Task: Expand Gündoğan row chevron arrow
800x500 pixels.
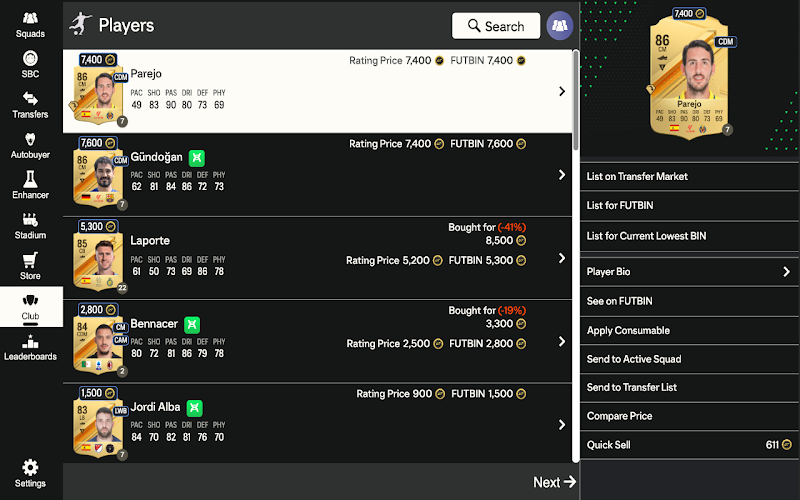Action: click(562, 175)
